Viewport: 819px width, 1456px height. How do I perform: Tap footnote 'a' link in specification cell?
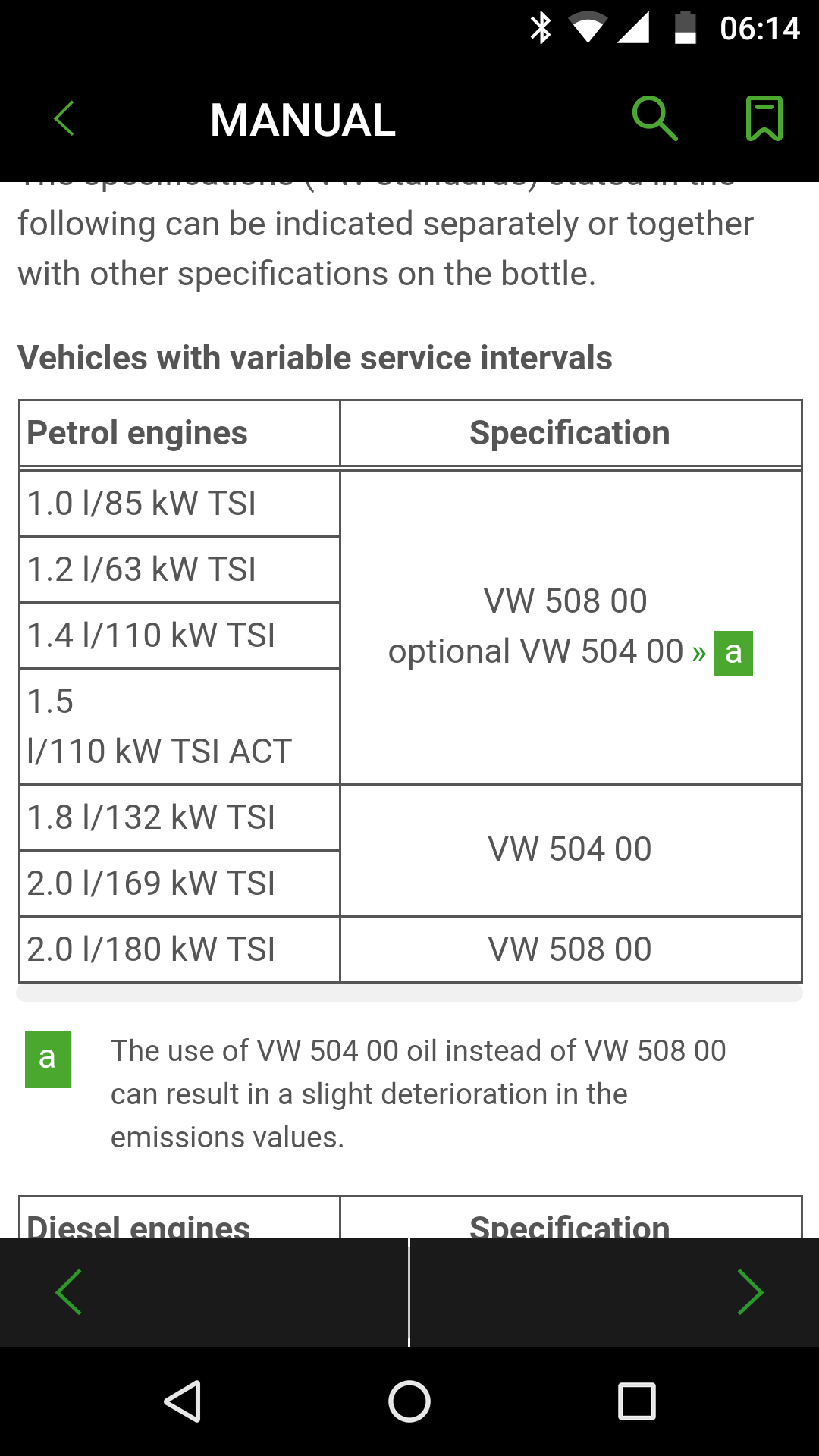point(733,653)
